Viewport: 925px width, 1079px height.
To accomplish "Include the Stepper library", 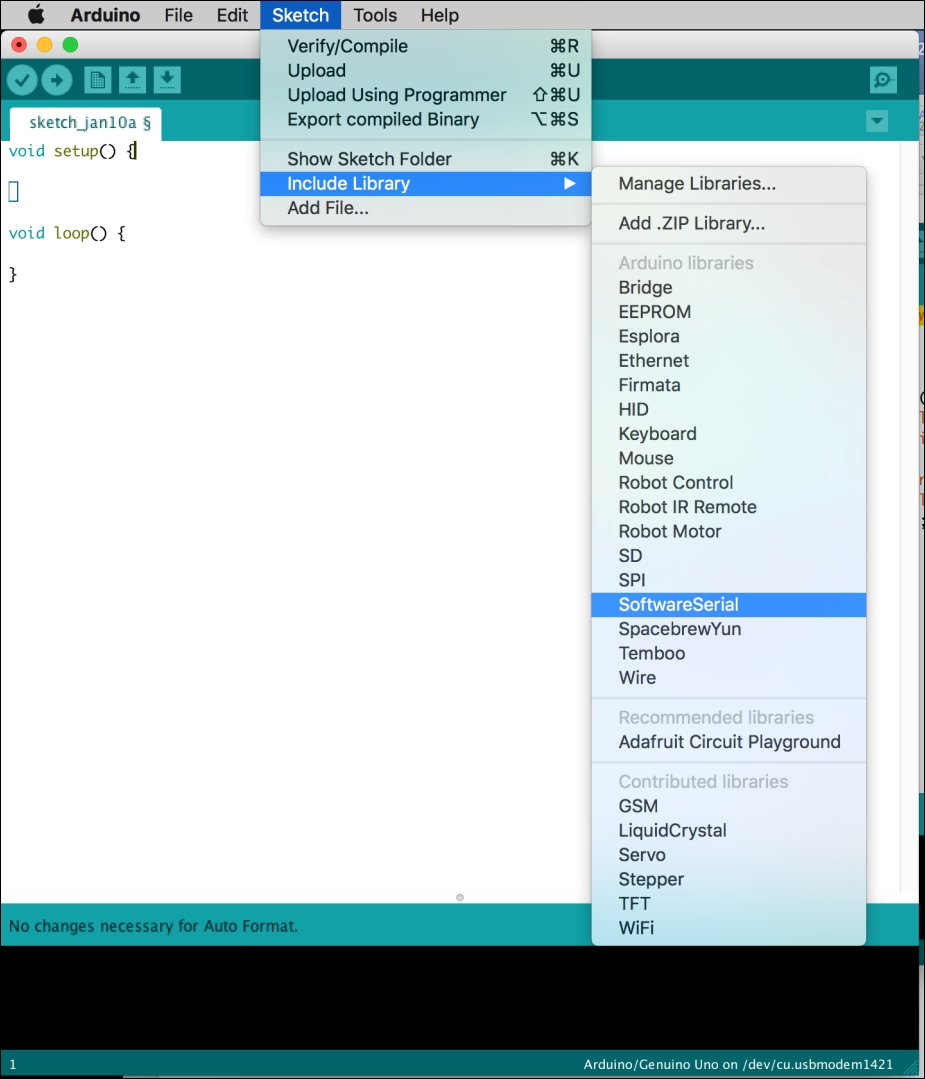I will [729, 879].
